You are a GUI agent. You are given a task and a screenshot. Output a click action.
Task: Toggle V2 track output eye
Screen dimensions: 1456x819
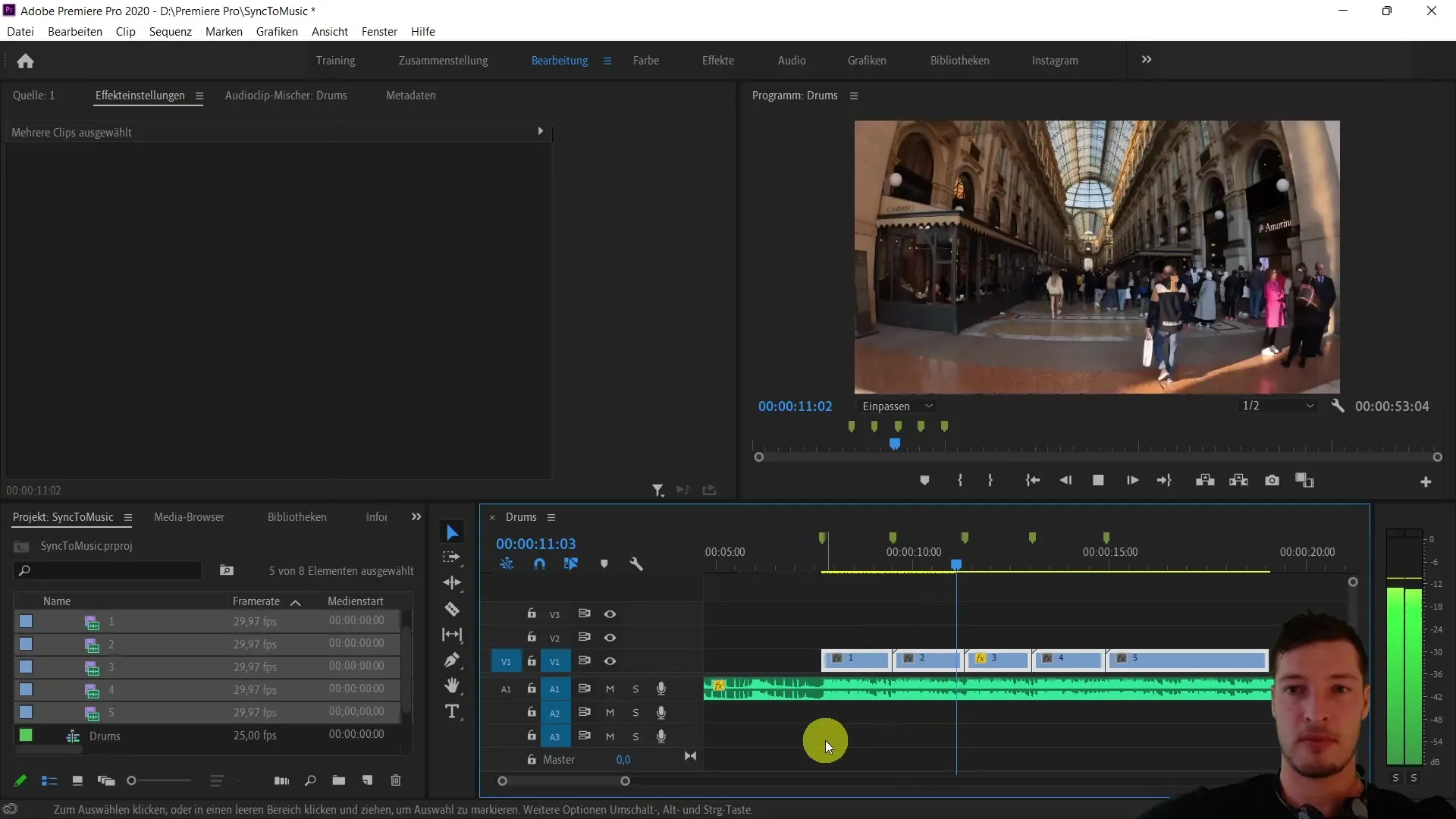[x=610, y=638]
